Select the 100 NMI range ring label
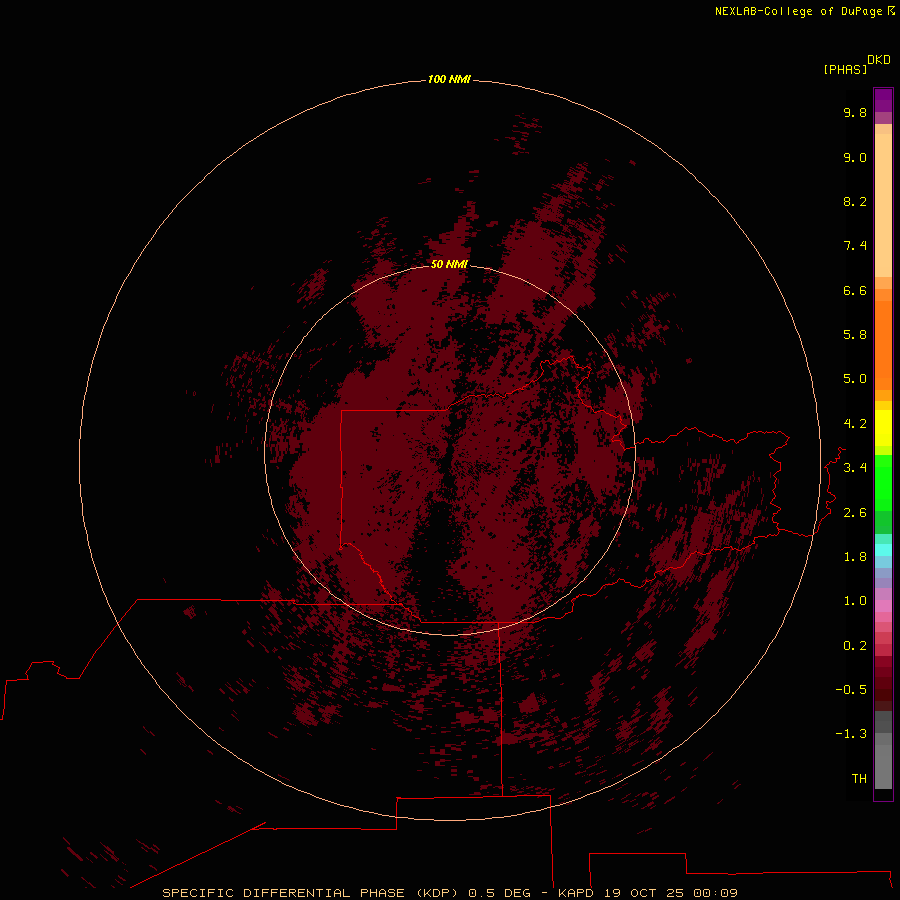The height and width of the screenshot is (900, 900). pyautogui.click(x=449, y=79)
